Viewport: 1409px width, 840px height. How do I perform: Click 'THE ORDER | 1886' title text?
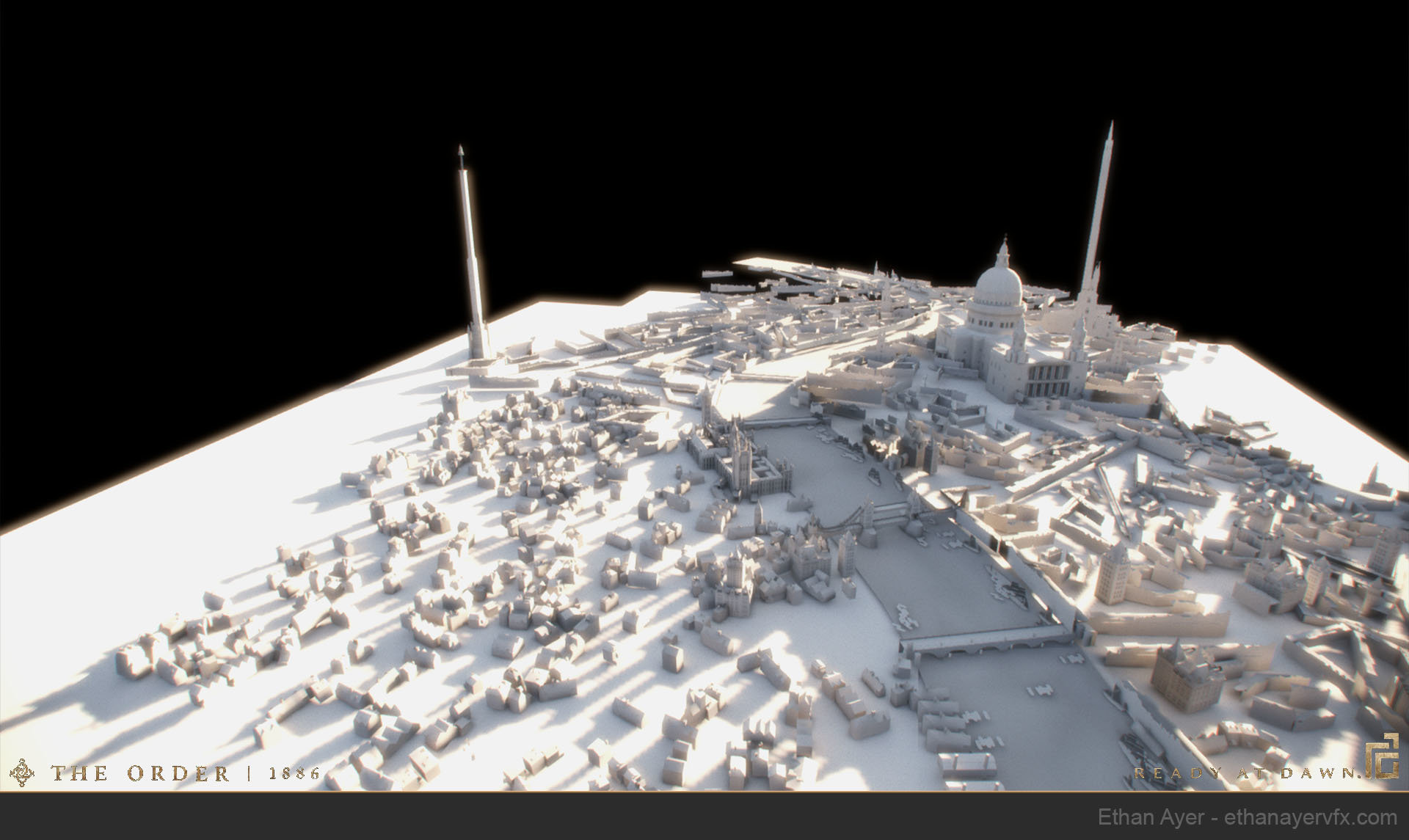tap(185, 773)
